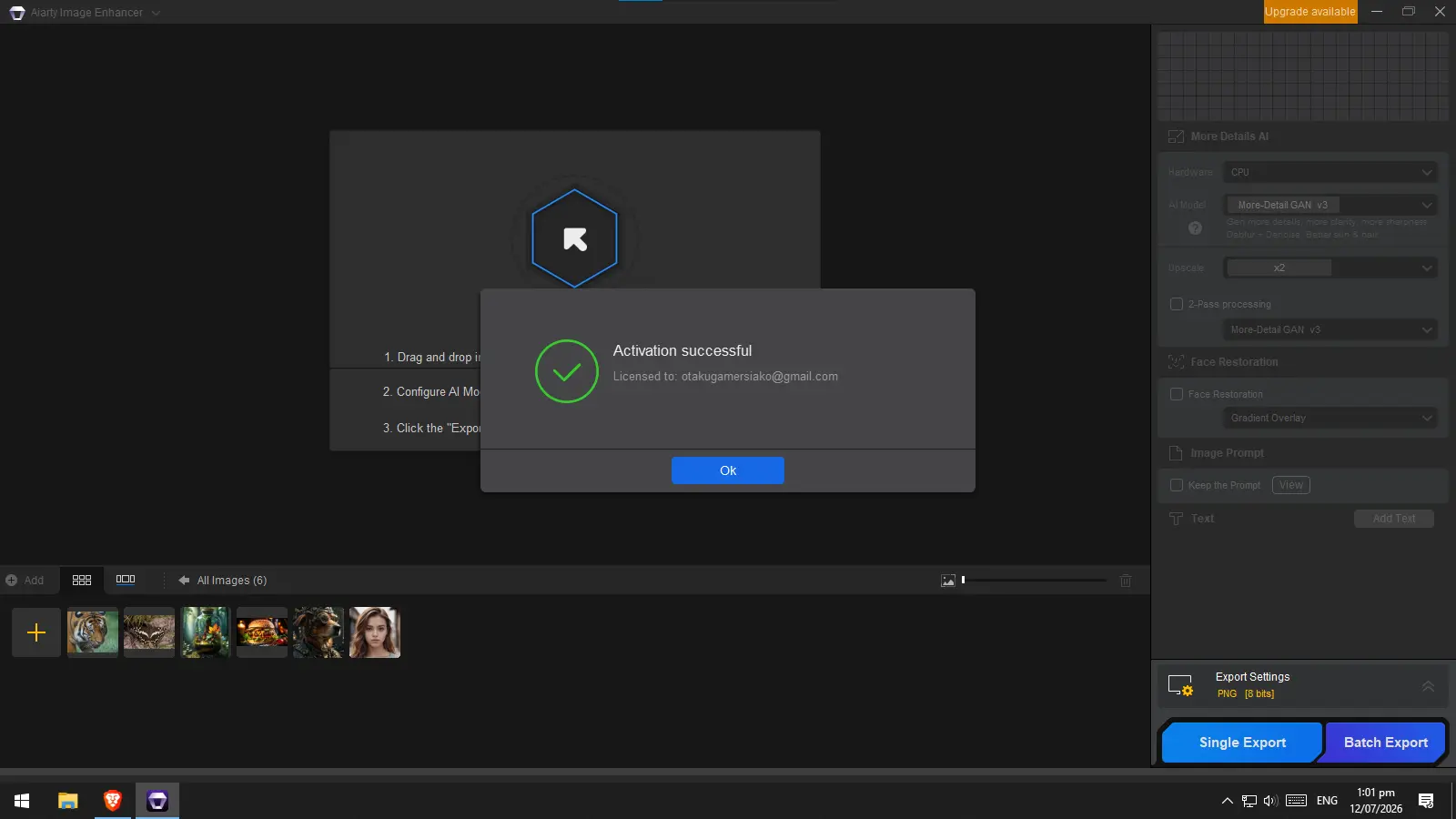Switch to filmstrip view icon
The image size is (1456, 819).
click(126, 580)
